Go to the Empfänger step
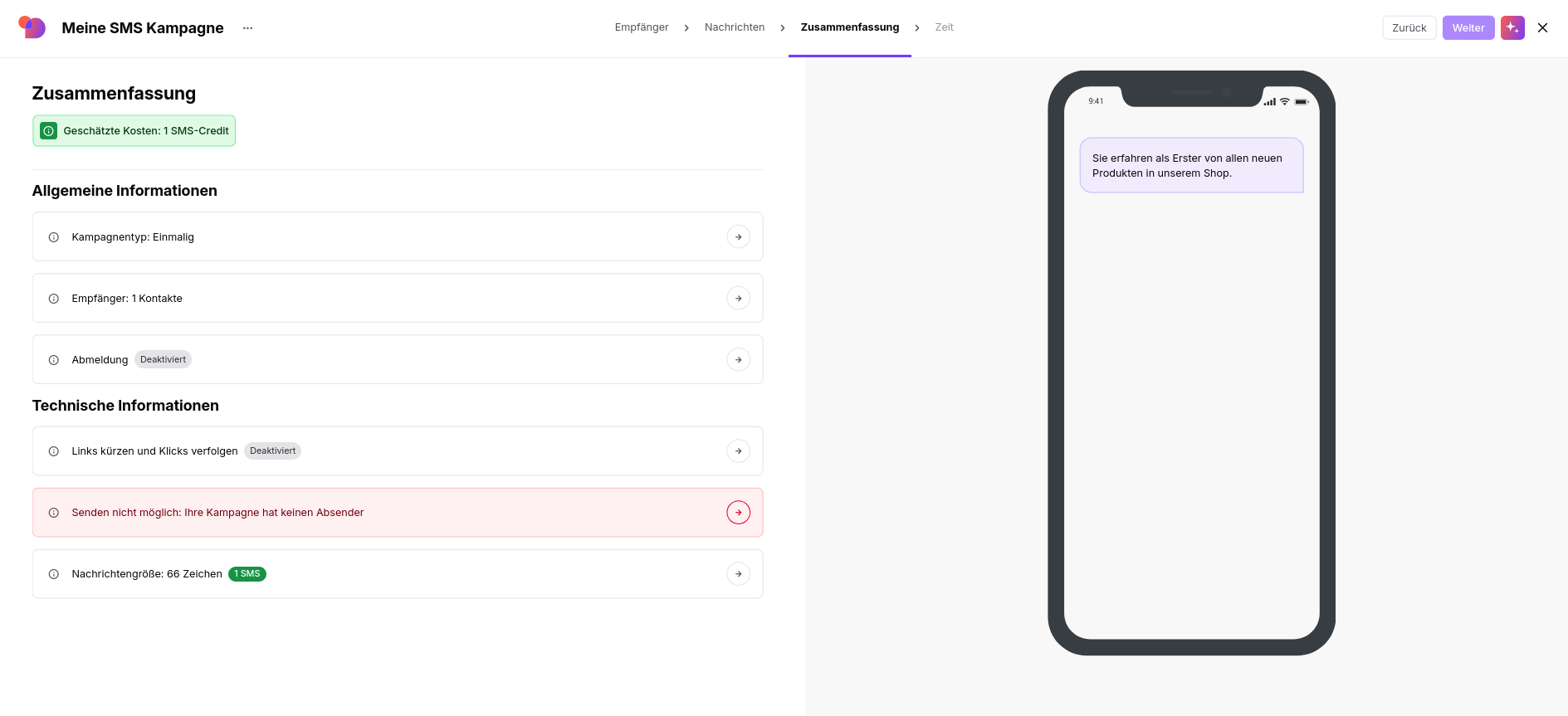 641,27
